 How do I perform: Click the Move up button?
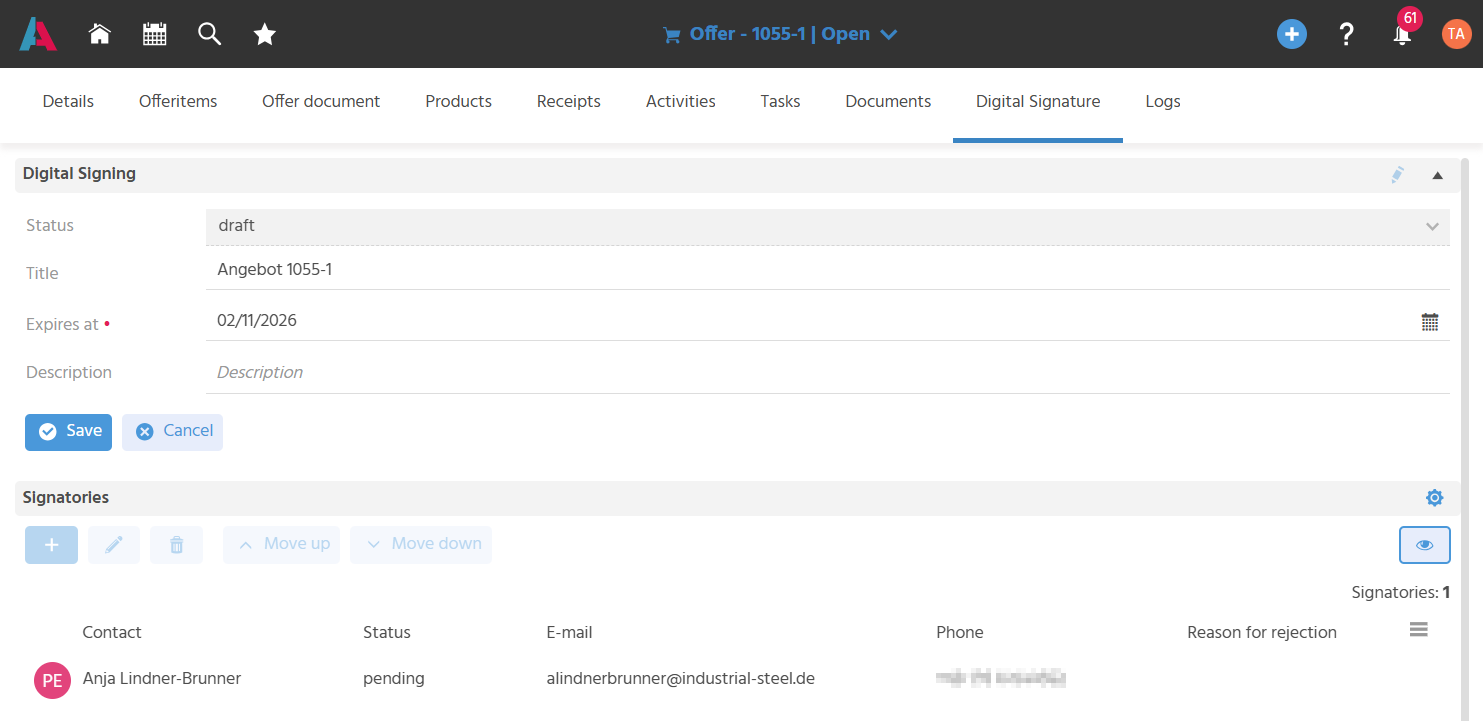281,545
